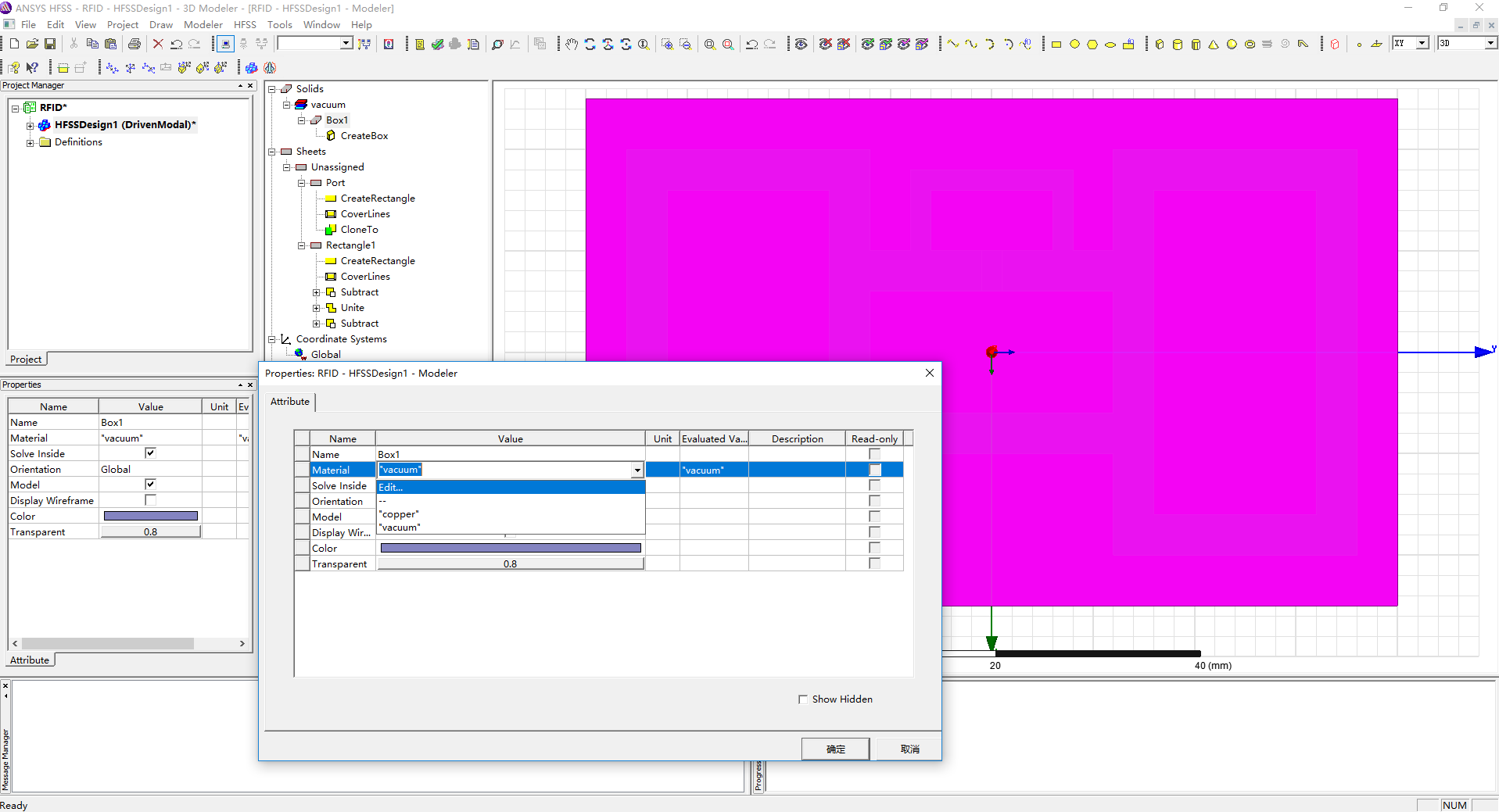Screen dimensions: 1499x812
Task: Uncheck Solve Inside in Properties panel
Action: pos(150,453)
